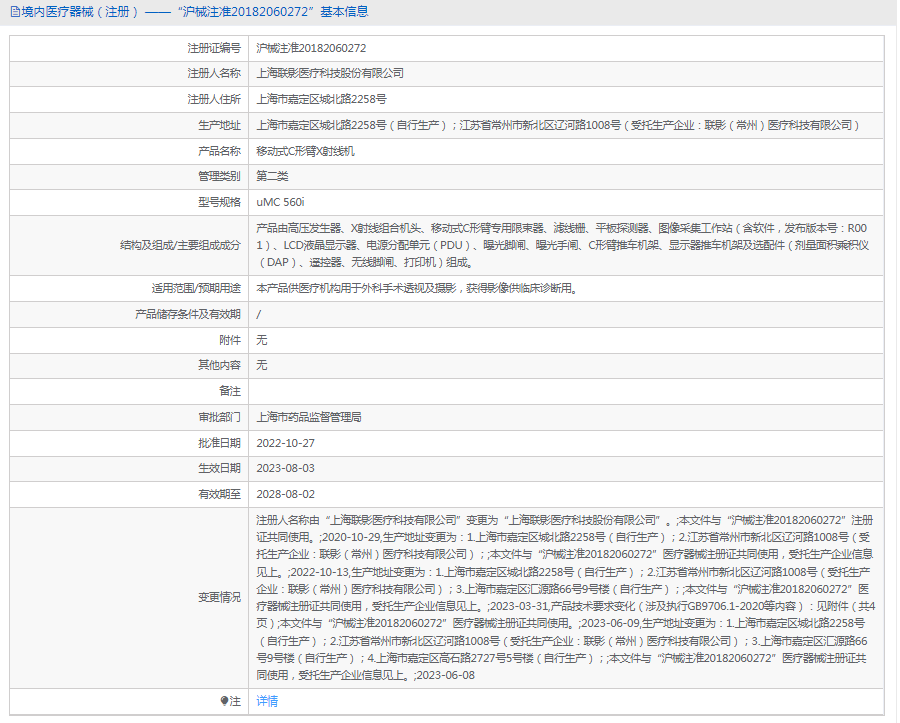Click the 生效日期 row label
Viewport: 900px width, 723px height.
pyautogui.click(x=219, y=468)
